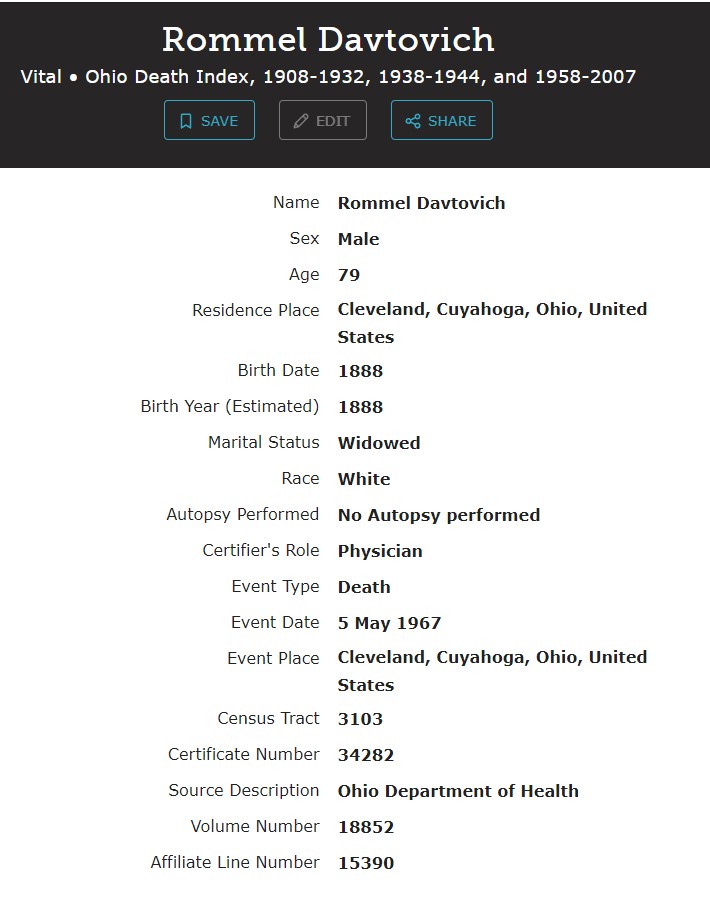Select the Residence Place Cleveland value
The image size is (710, 920).
pyautogui.click(x=492, y=323)
